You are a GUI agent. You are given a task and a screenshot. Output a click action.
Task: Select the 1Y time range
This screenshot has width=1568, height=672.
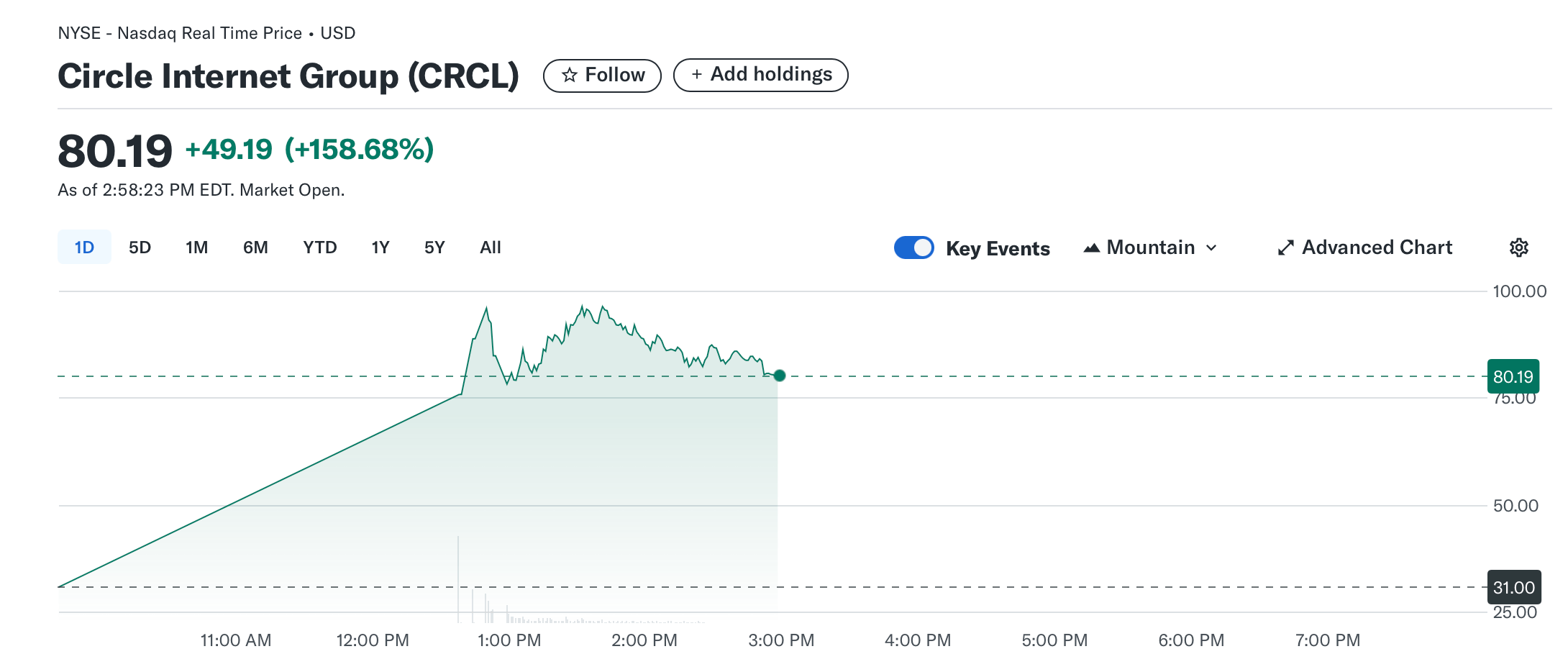tap(380, 248)
